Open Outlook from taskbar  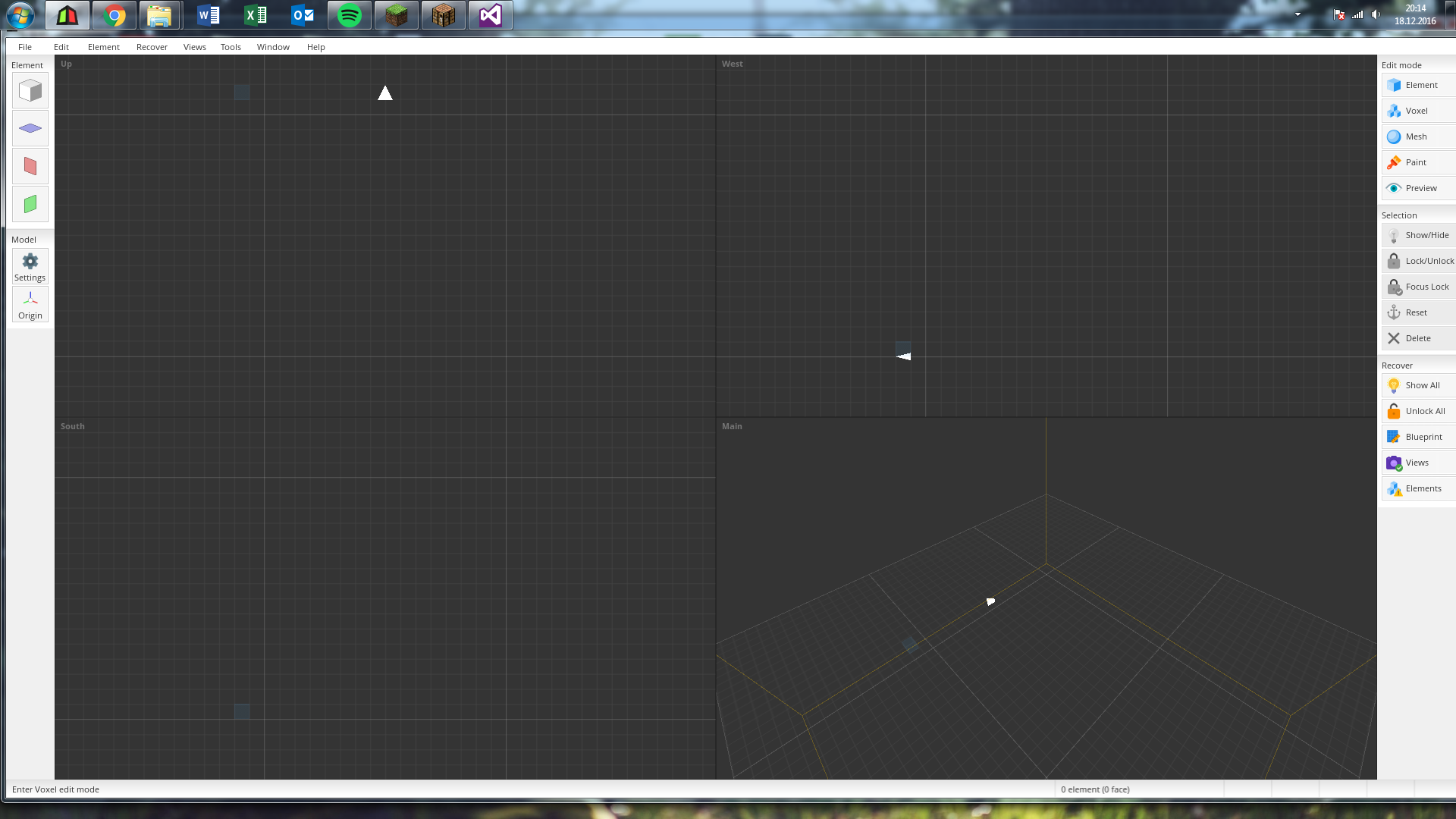pyautogui.click(x=303, y=15)
